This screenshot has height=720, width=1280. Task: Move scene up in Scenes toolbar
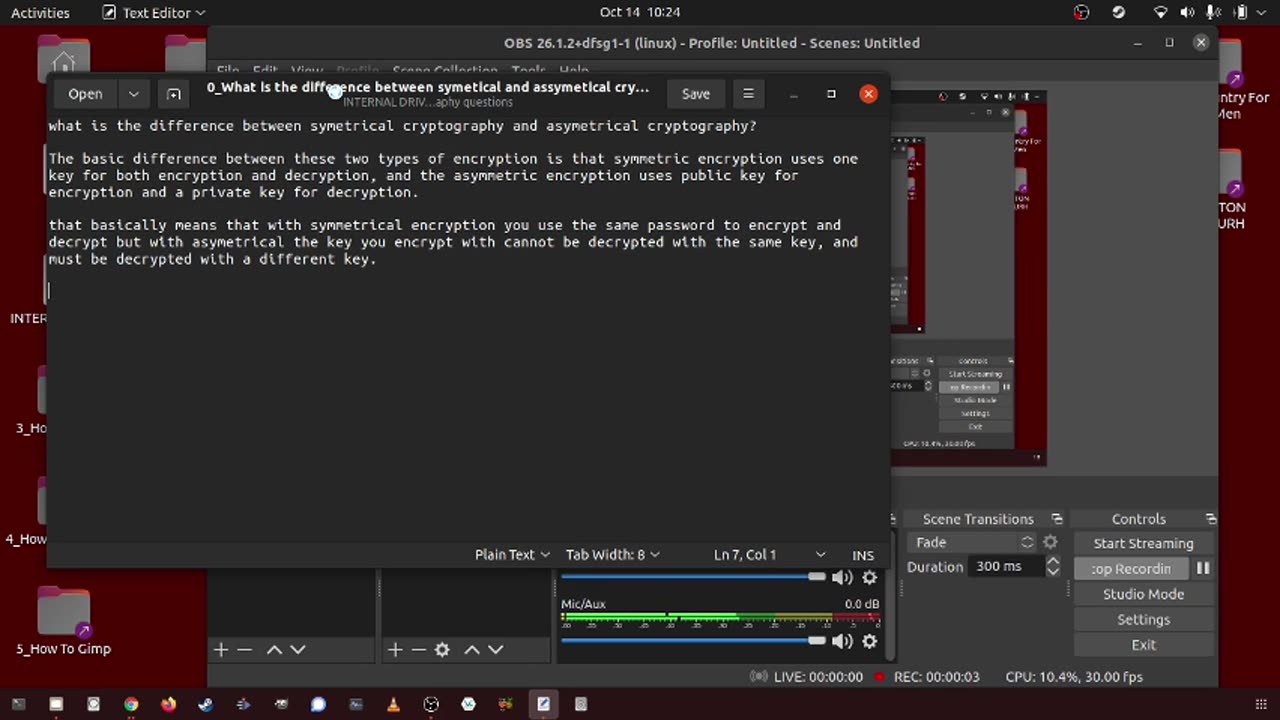(274, 649)
